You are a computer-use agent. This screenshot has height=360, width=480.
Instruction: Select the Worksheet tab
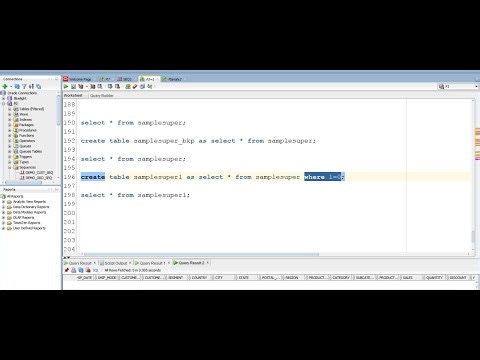pos(73,96)
